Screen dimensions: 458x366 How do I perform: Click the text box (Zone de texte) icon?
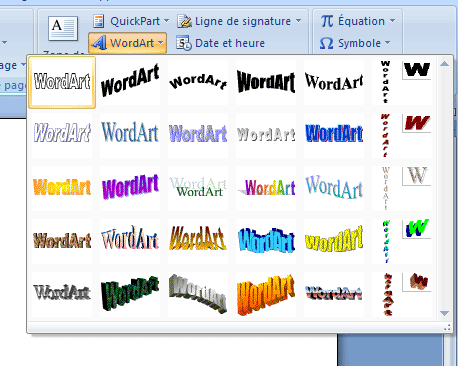63,28
